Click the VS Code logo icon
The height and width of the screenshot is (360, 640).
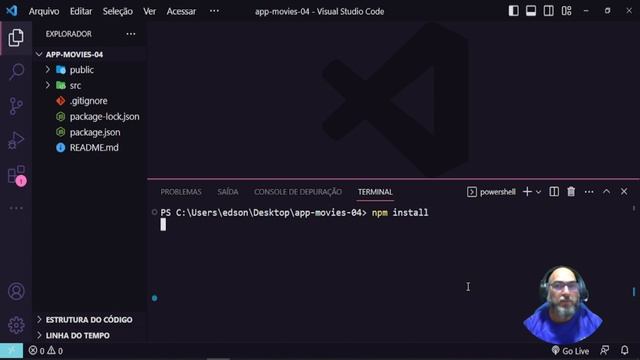pyautogui.click(x=11, y=11)
